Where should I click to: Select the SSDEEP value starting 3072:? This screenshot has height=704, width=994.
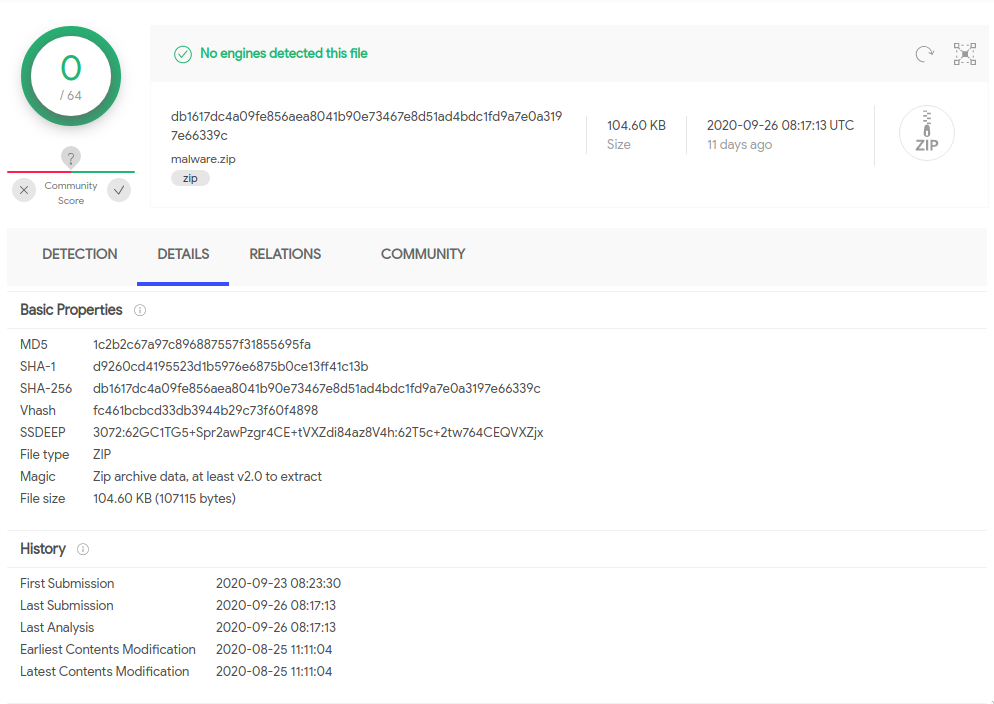[318, 433]
